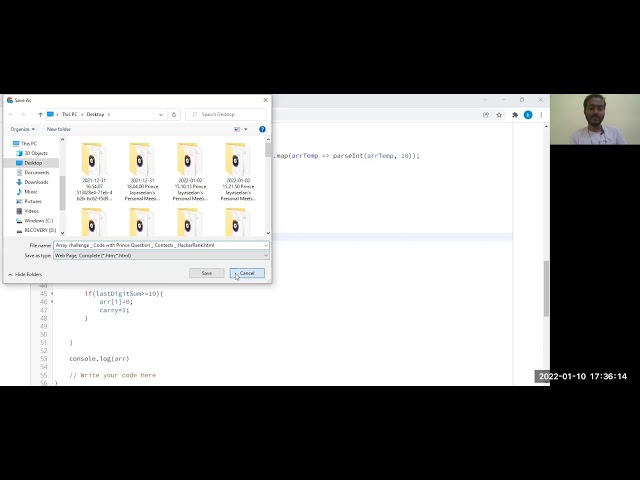The height and width of the screenshot is (480, 640).
Task: Select Desktop in navigation tree
Action: [x=33, y=163]
